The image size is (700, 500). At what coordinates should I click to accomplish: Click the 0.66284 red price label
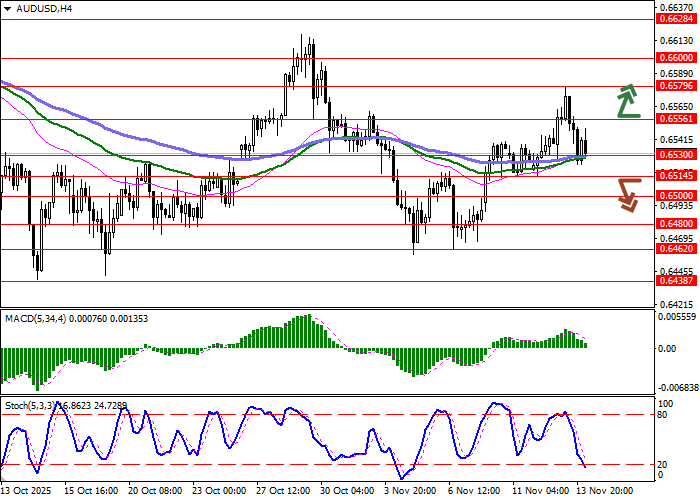[x=677, y=19]
